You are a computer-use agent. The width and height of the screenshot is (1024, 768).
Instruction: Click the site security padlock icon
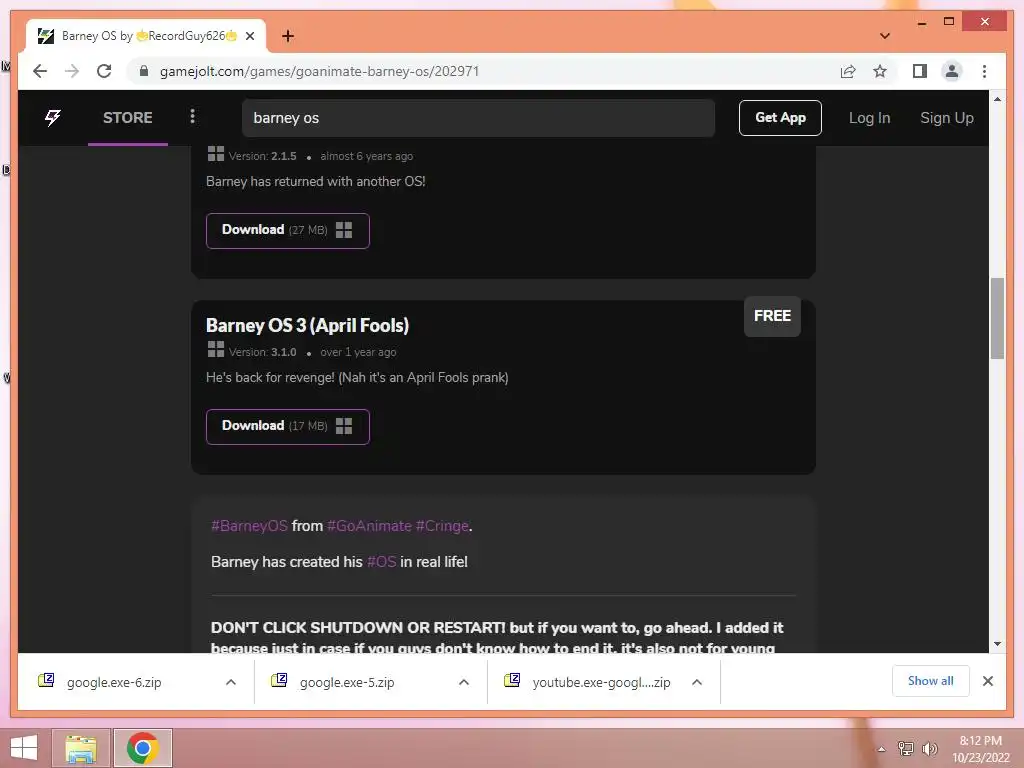pos(144,71)
